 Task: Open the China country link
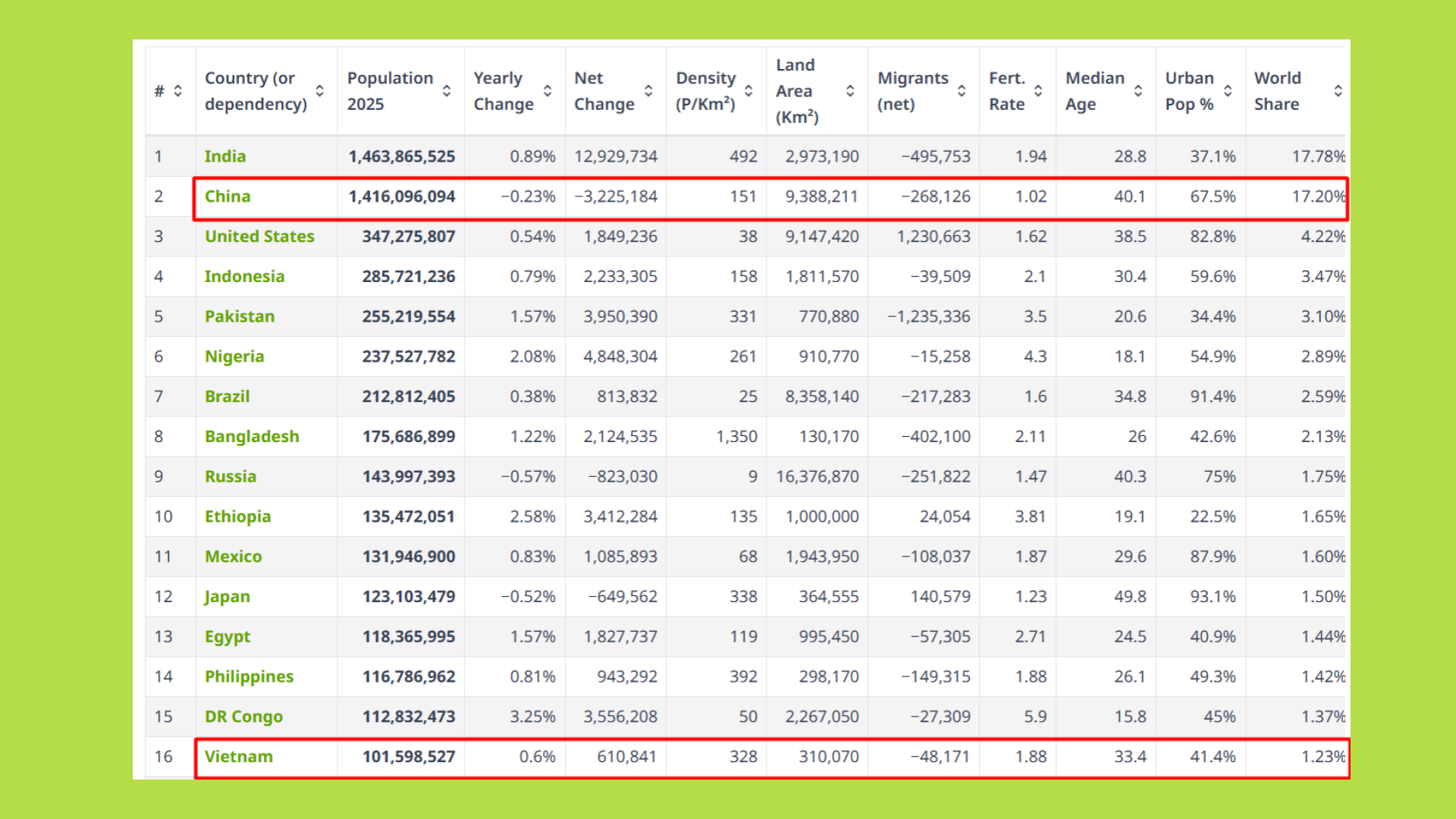coord(227,196)
